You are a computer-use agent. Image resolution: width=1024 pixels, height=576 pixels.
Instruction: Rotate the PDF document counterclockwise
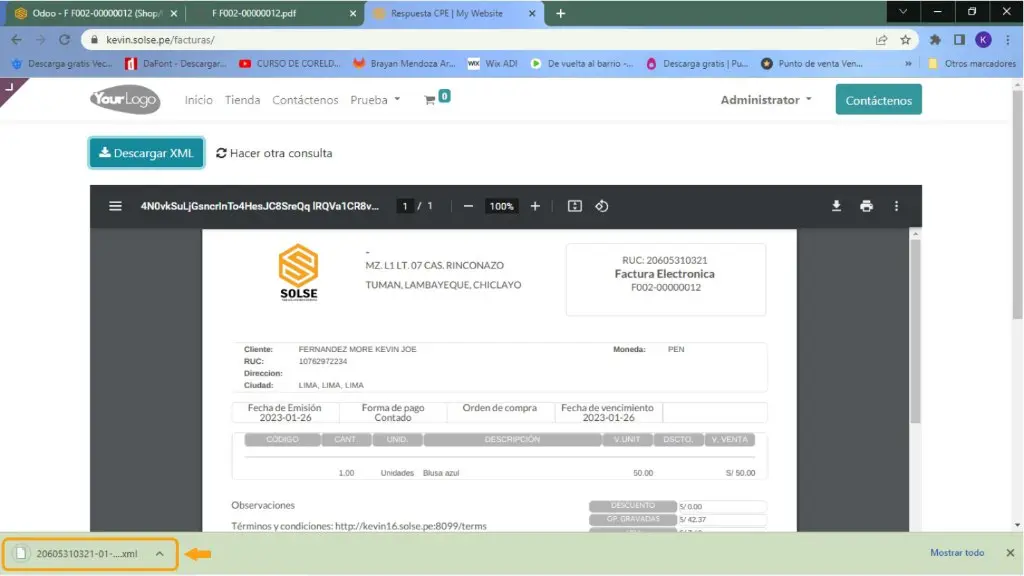point(602,206)
